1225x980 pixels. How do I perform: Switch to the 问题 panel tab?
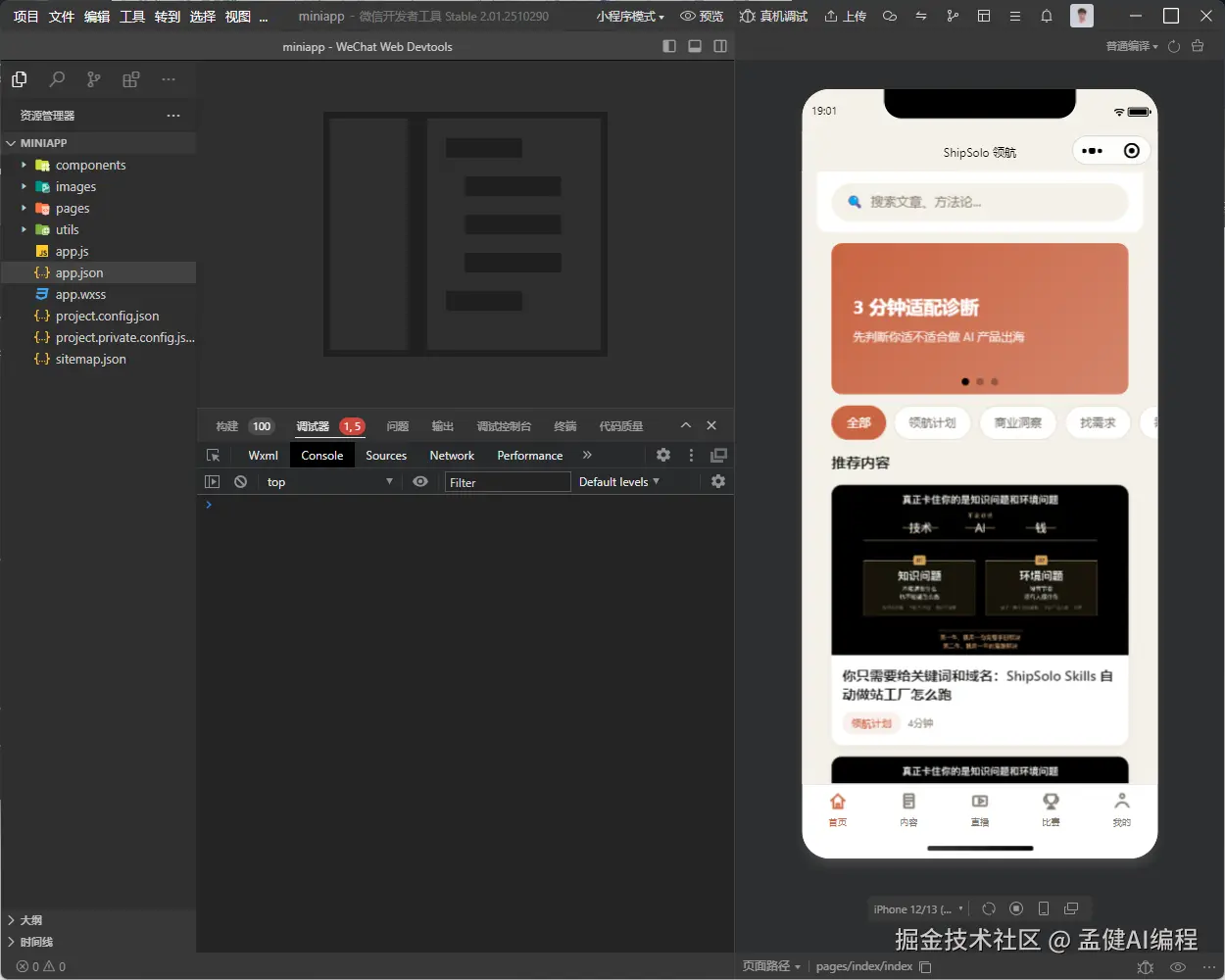point(397,426)
